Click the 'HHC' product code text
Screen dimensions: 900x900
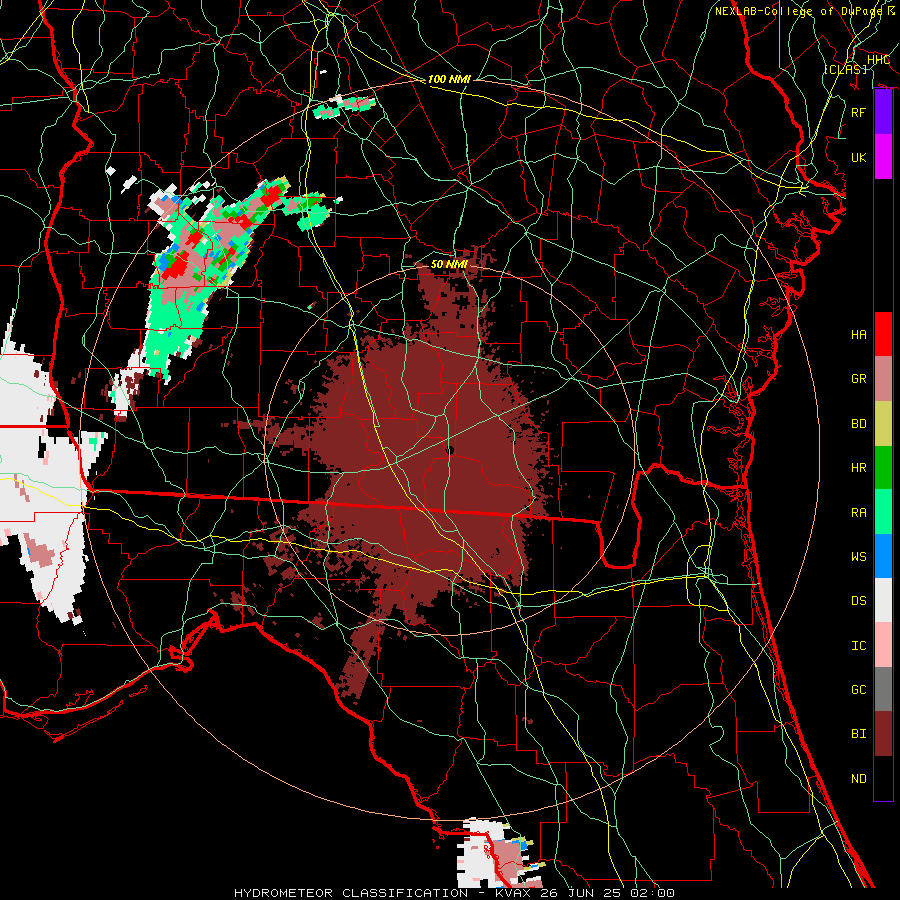878,60
